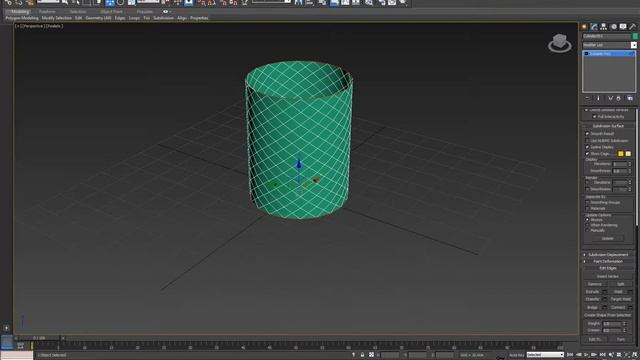Screen dimensions: 640x360
Task: Click the ViewCube in the viewport corner
Action: tap(560, 43)
